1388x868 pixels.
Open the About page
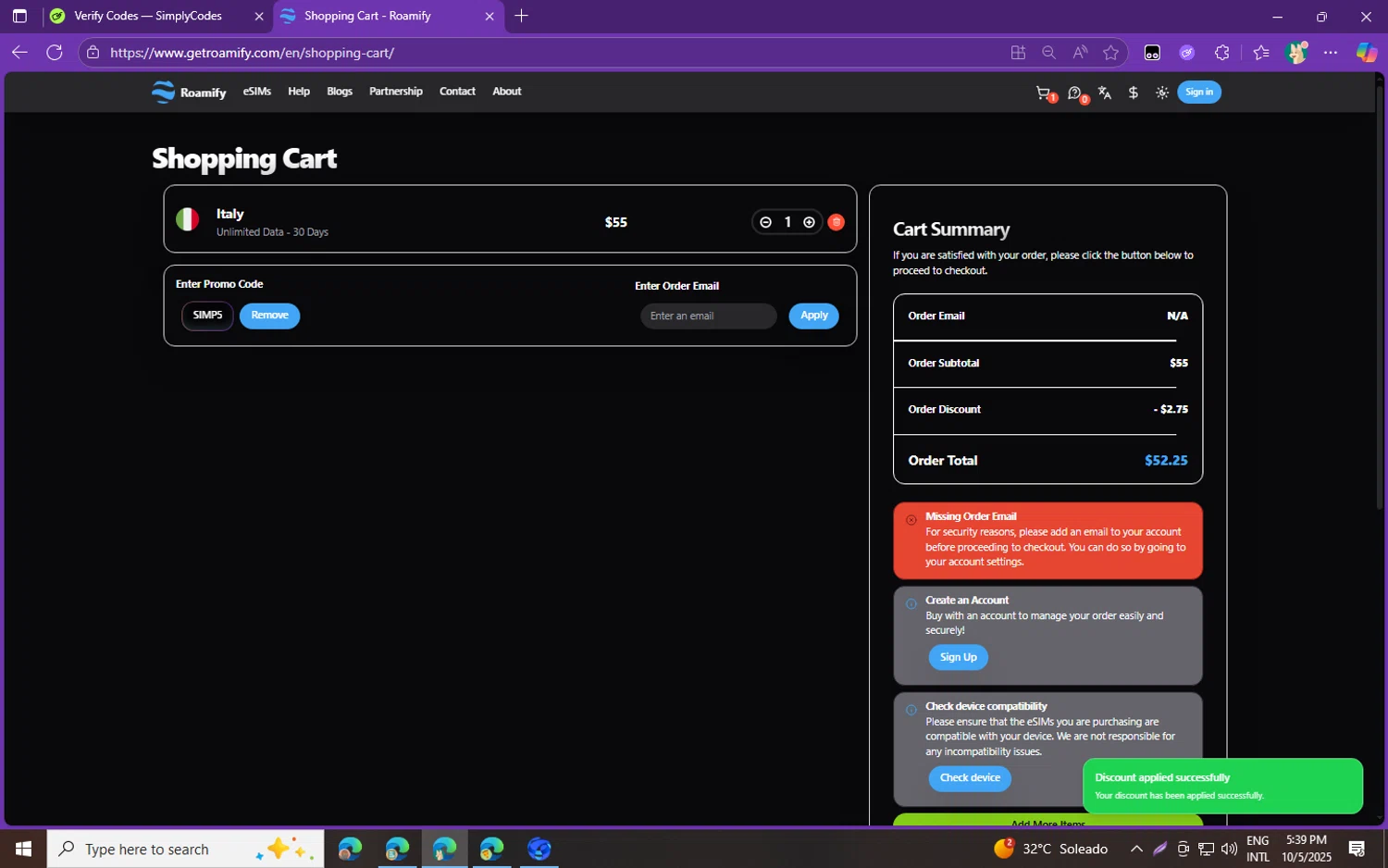507,92
